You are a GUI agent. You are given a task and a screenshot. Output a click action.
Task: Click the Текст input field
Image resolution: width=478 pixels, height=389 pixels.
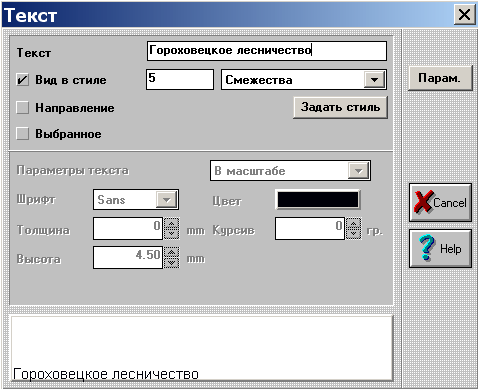(267, 51)
